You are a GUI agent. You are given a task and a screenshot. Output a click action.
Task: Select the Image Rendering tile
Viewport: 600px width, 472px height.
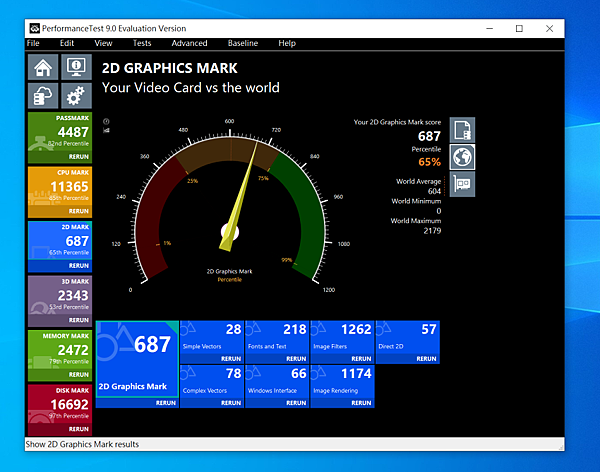(342, 382)
